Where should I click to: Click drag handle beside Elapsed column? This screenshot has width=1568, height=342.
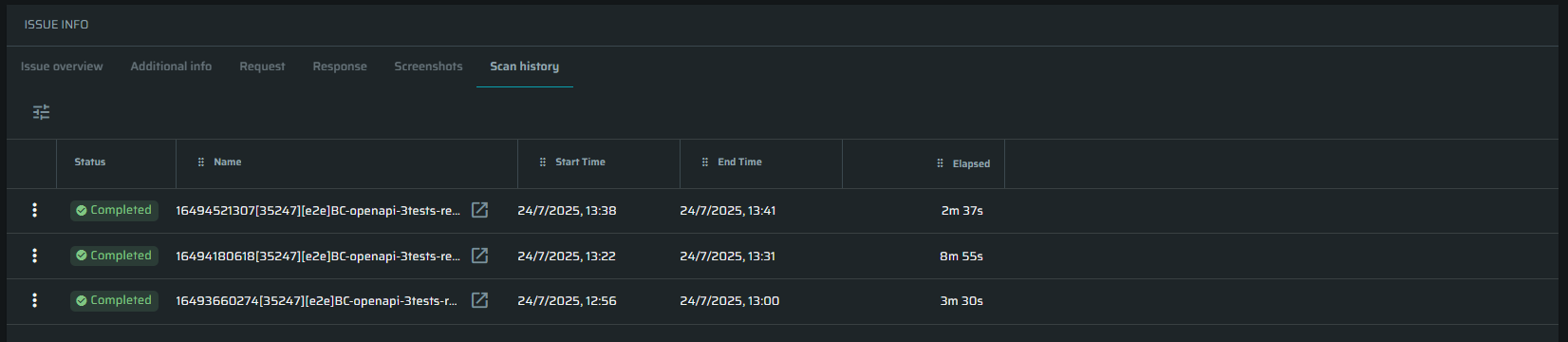pos(940,163)
